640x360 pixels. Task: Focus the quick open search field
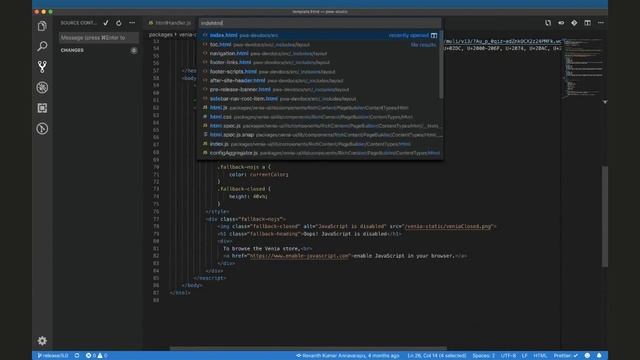coord(320,23)
